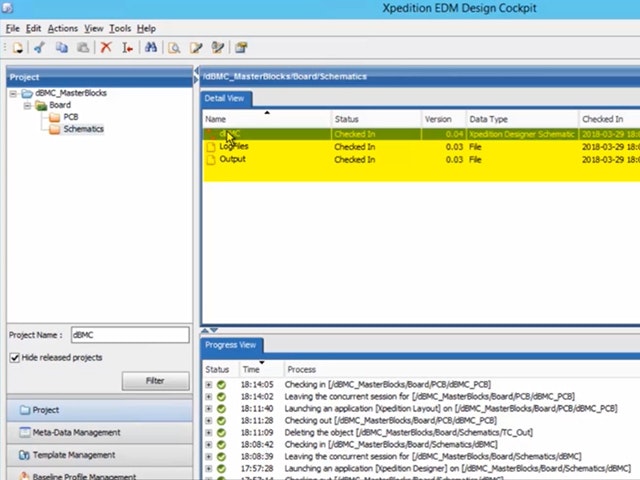
Task: Expand the 18:14:05 Checking in progress entry
Action: tap(209, 384)
